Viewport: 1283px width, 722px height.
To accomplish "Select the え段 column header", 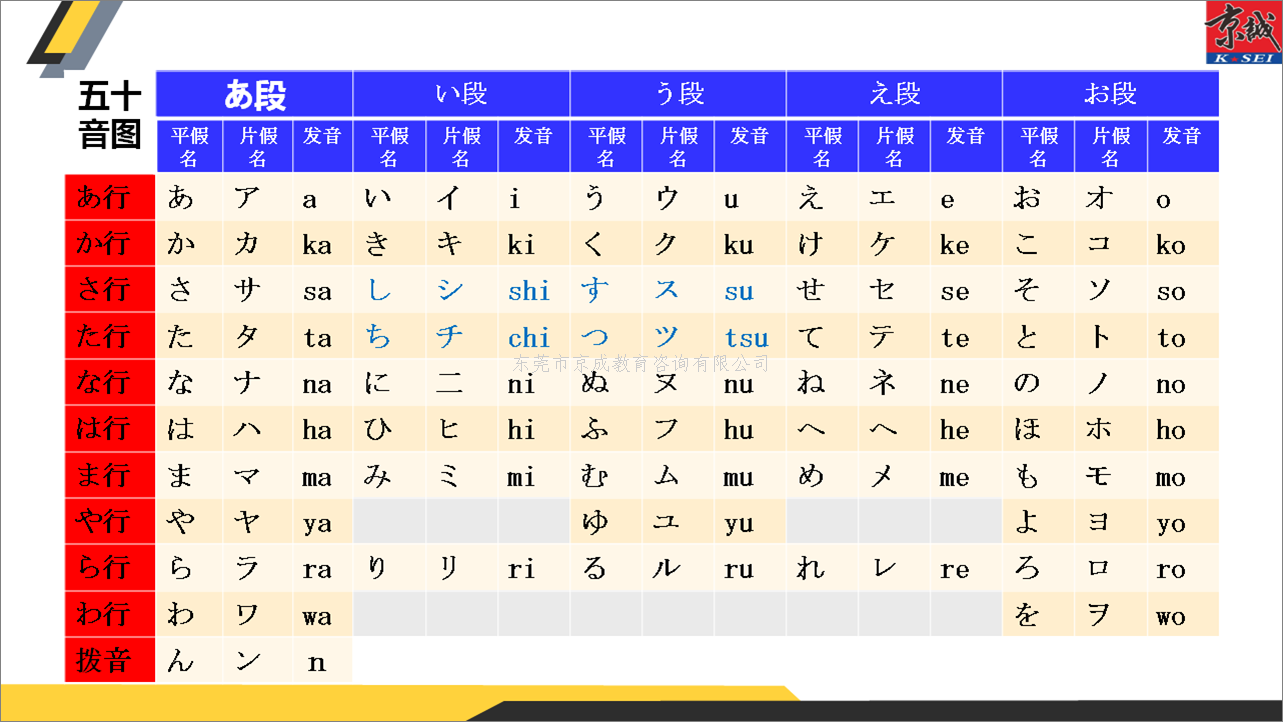I will pyautogui.click(x=894, y=94).
